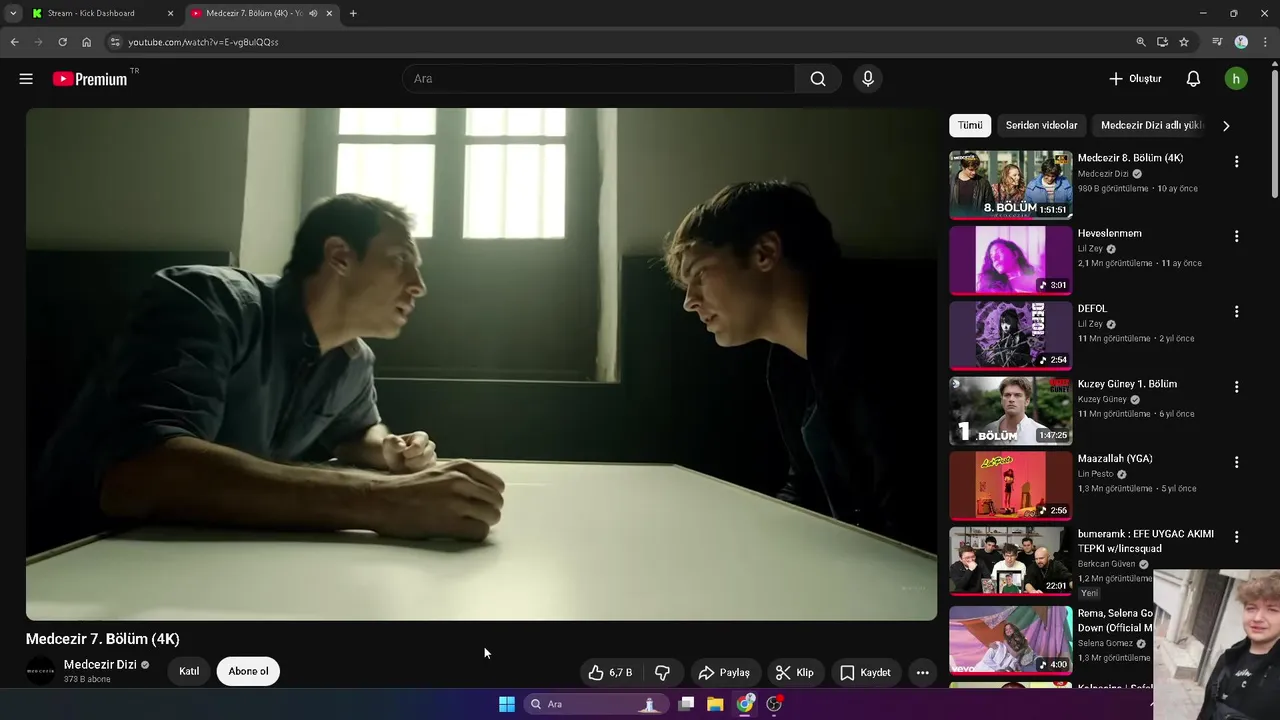Open options for Maazallah (YGA)
Viewport: 1280px width, 720px height.
pos(1236,462)
